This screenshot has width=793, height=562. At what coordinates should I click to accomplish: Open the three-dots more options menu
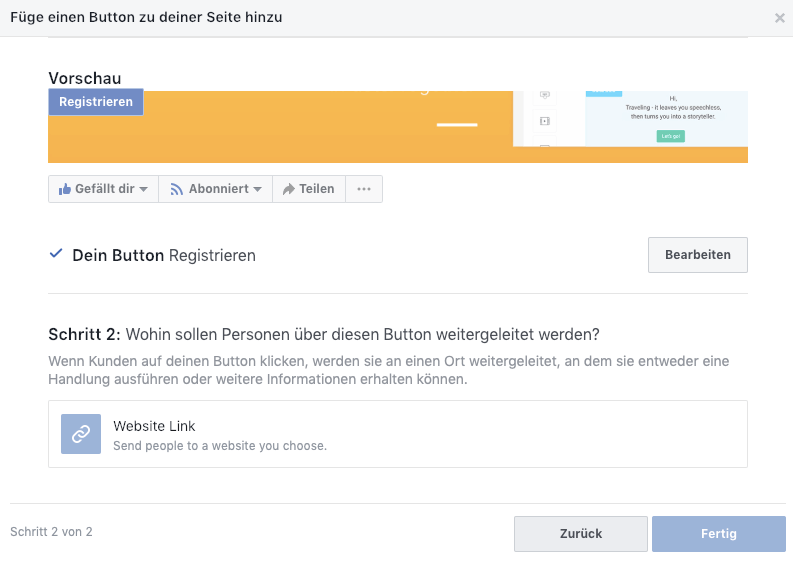[x=364, y=189]
